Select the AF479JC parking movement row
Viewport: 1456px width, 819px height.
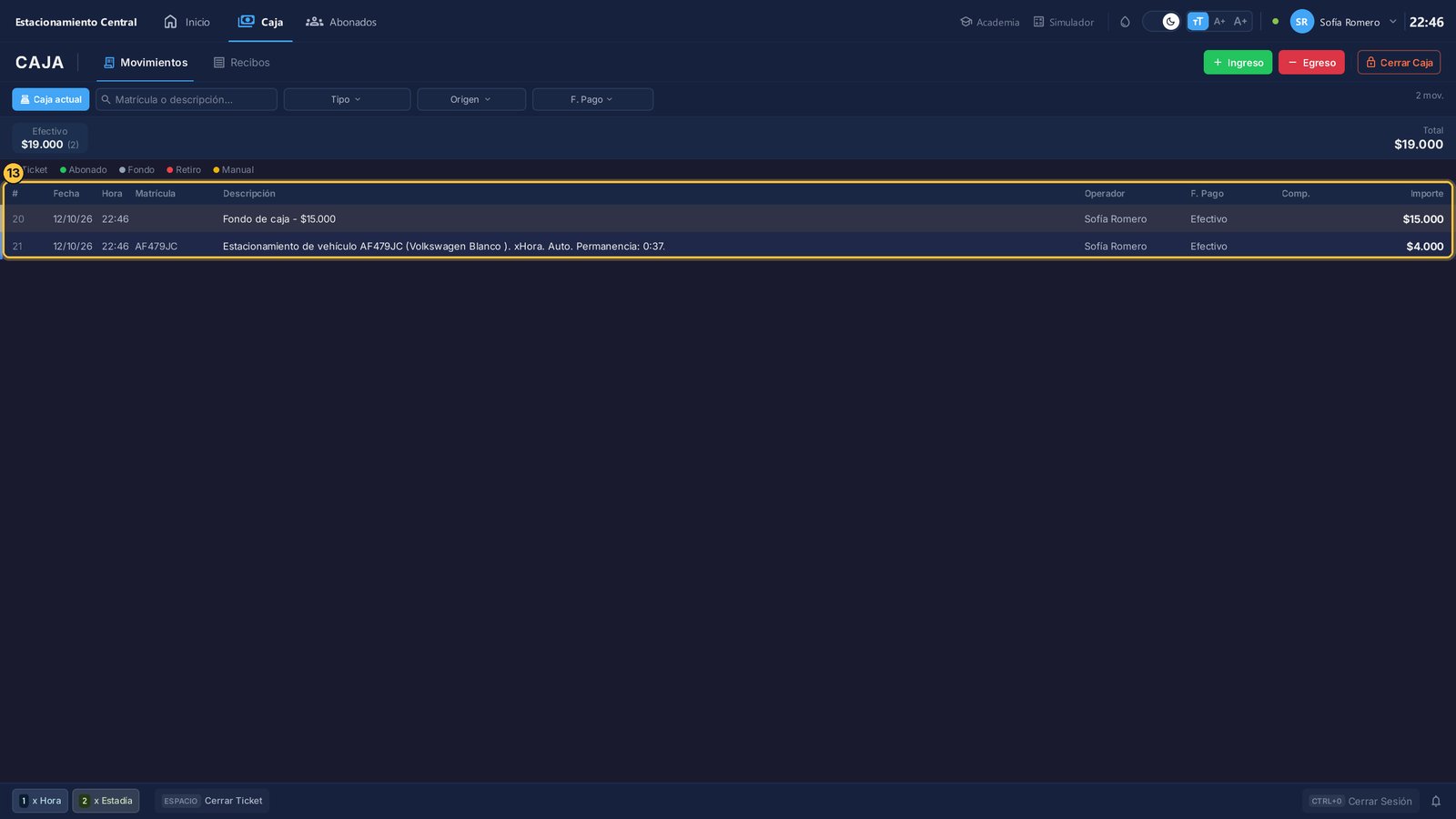pyautogui.click(x=728, y=247)
